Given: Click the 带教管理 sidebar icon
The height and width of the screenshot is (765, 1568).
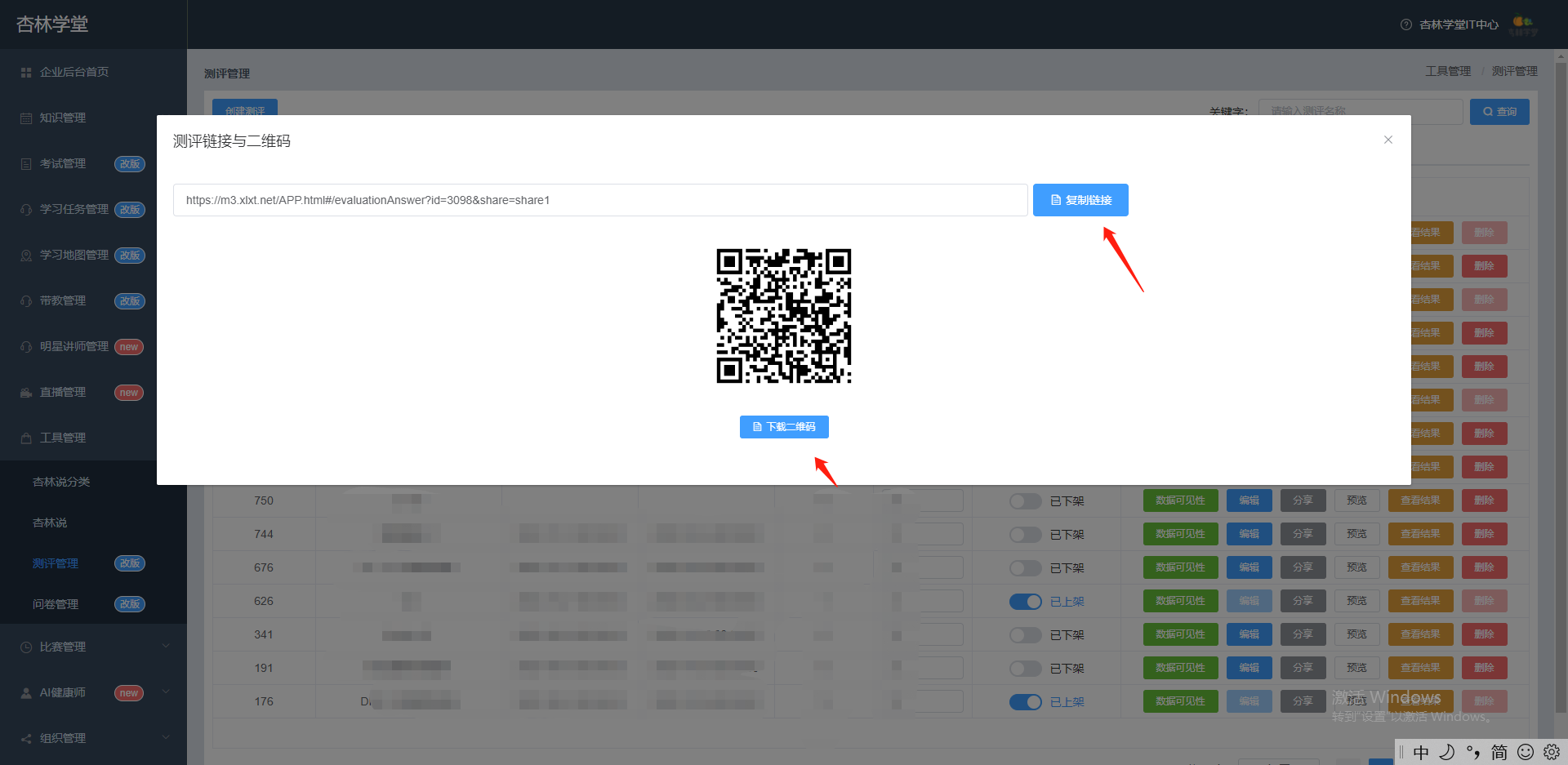Looking at the screenshot, I should click(26, 301).
